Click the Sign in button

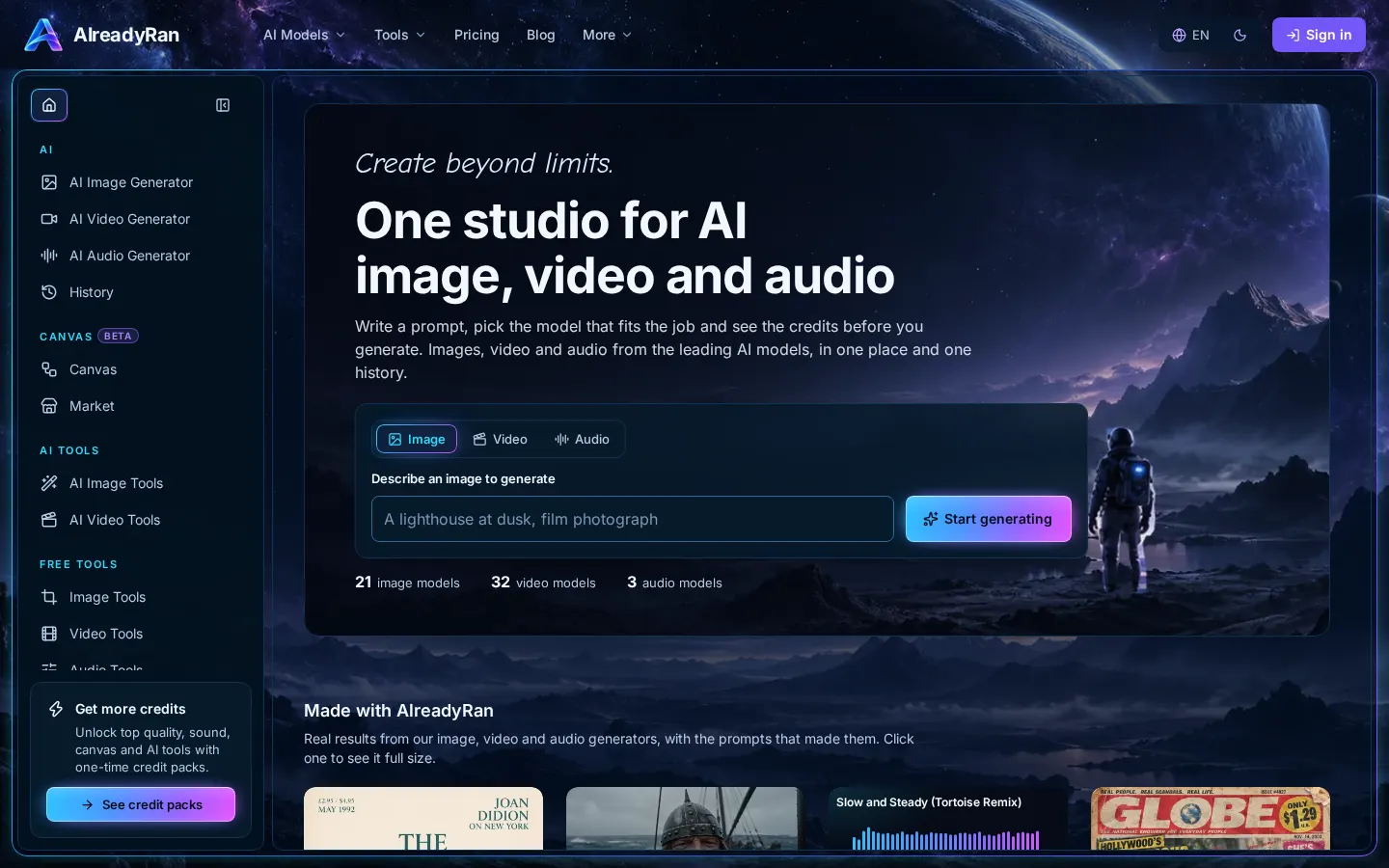(1319, 35)
